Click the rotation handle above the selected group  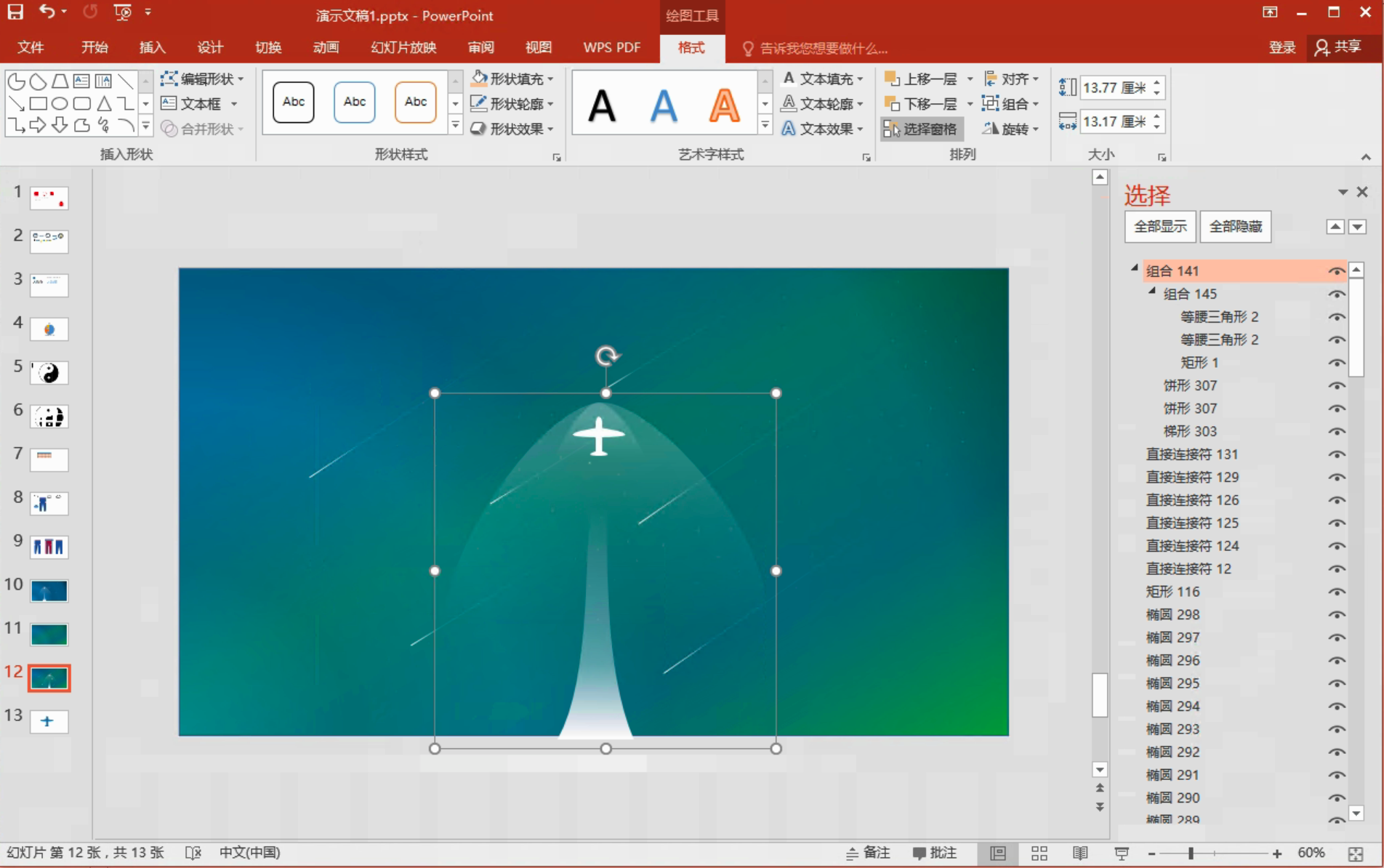click(607, 355)
